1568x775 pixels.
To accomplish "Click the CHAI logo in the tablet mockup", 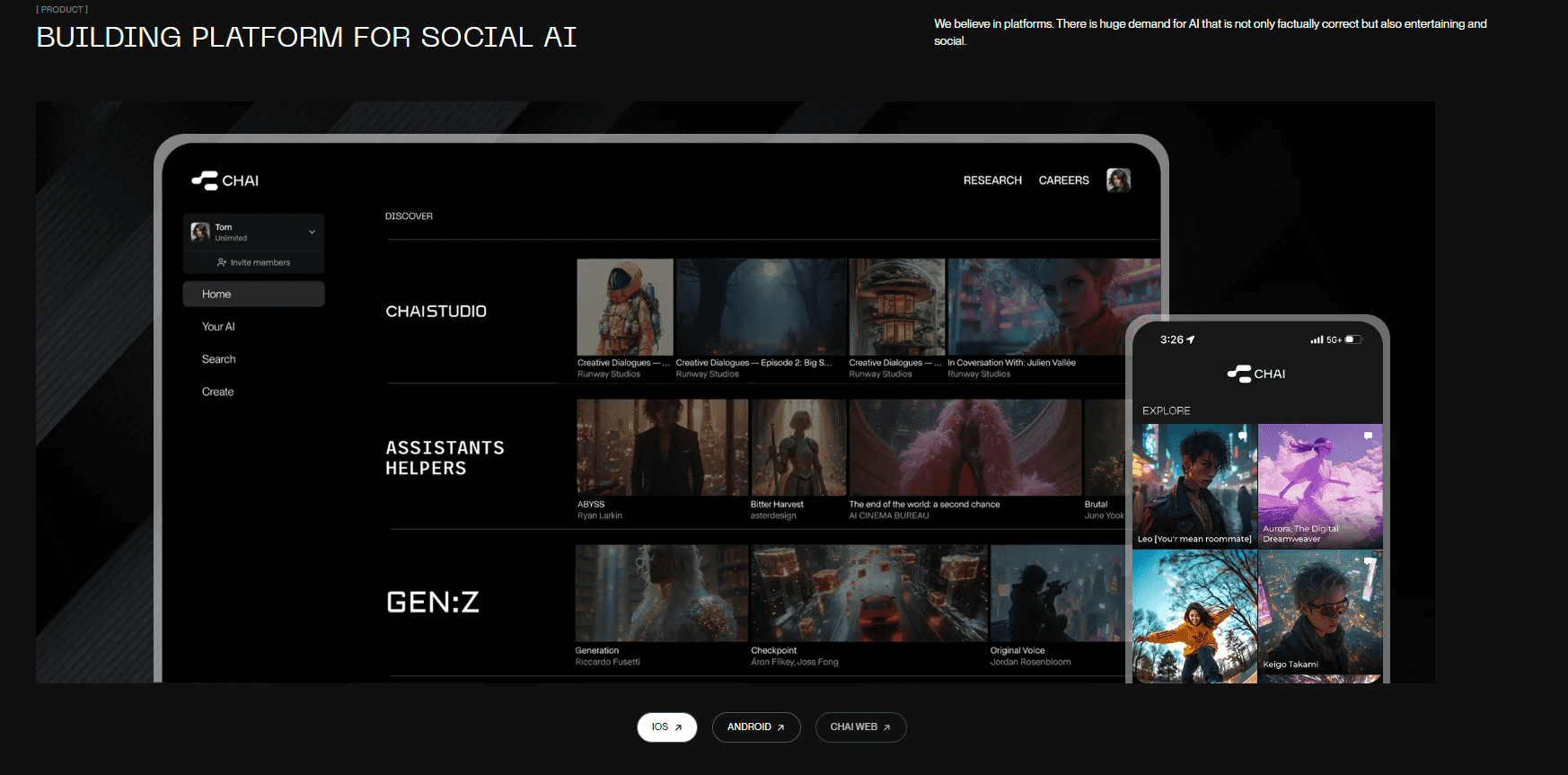I will (225, 181).
